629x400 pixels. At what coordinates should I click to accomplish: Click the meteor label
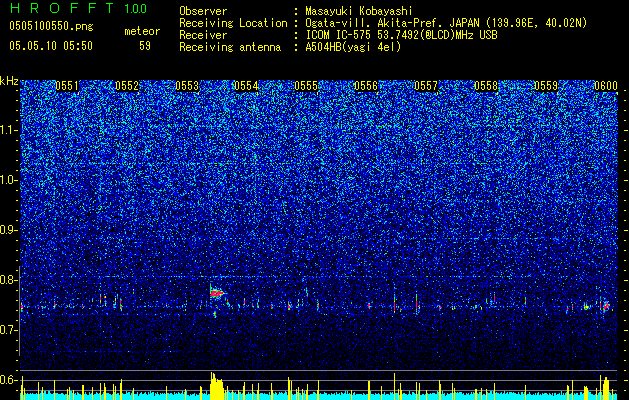[142, 31]
